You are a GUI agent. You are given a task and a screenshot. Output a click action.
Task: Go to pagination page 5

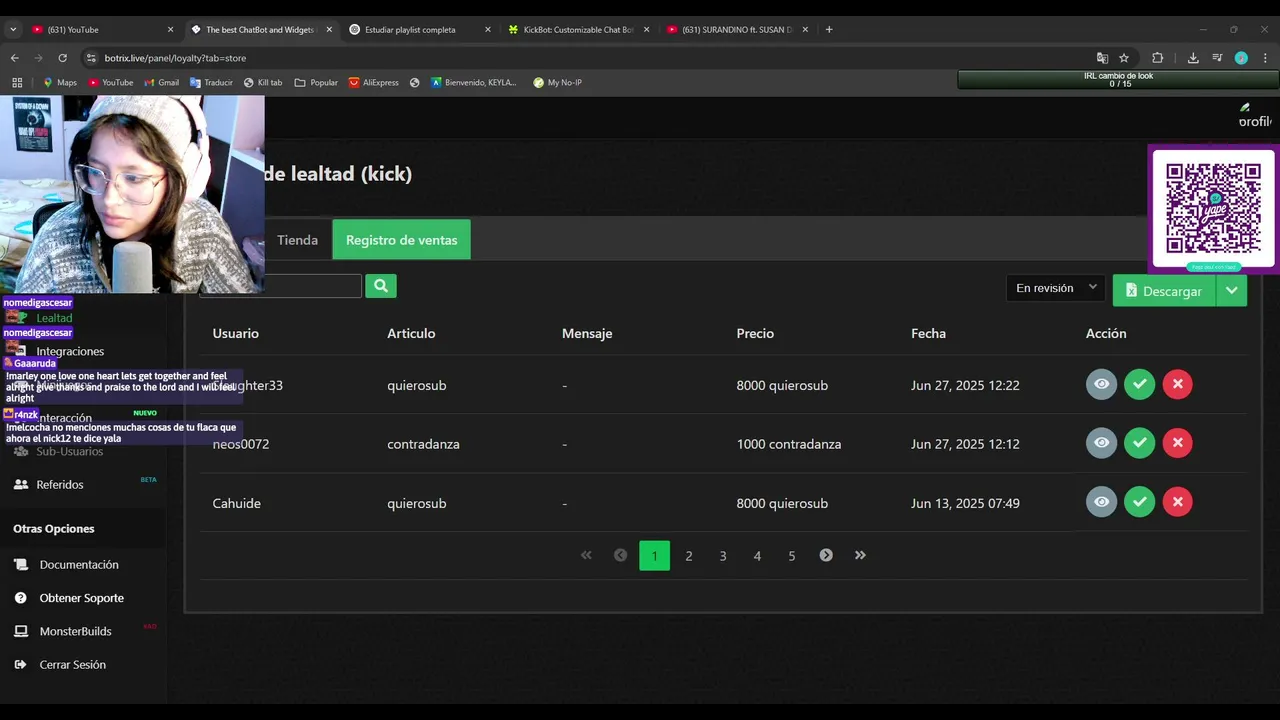coord(792,556)
